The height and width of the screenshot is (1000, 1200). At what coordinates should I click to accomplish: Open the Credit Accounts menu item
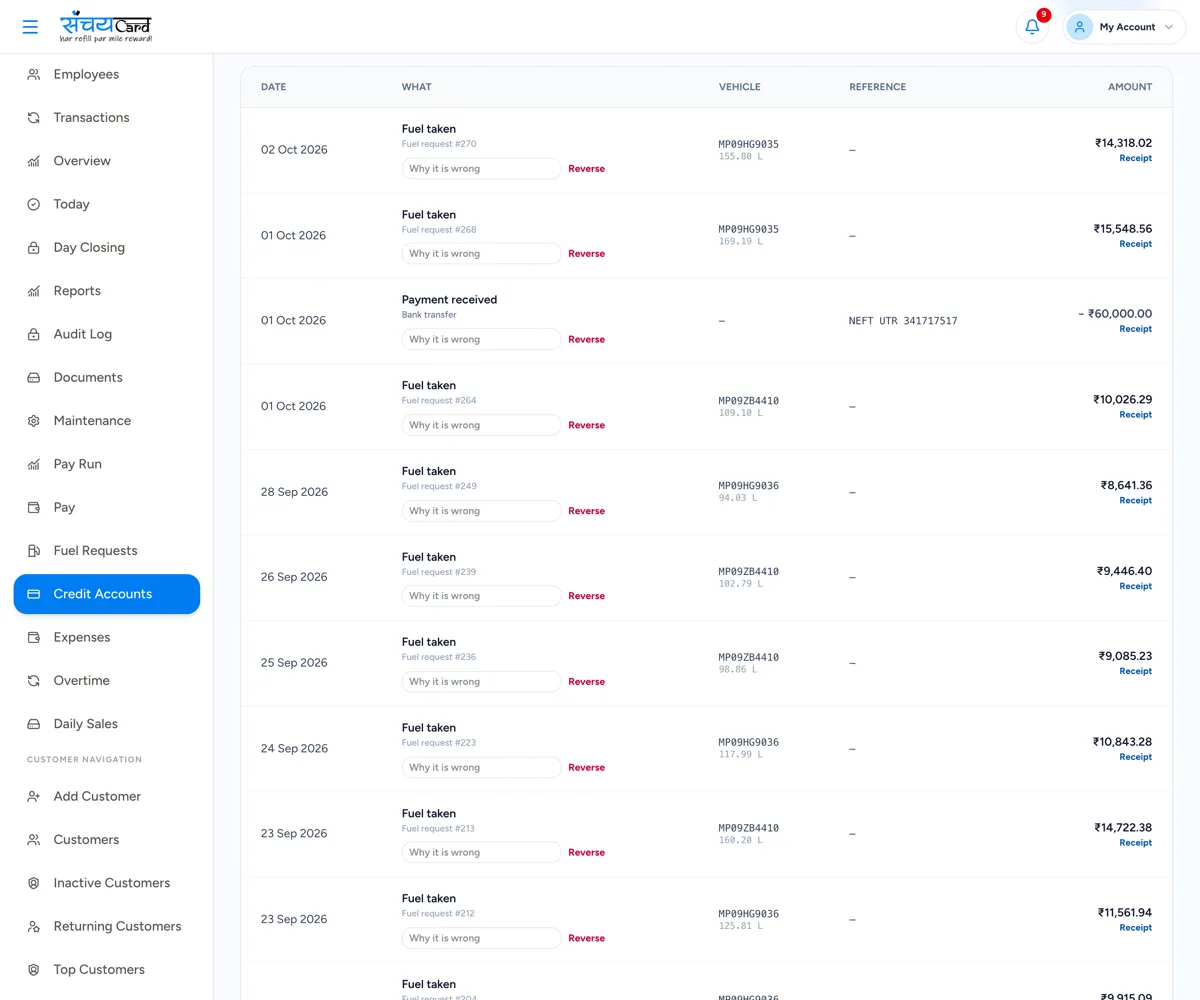coord(107,594)
